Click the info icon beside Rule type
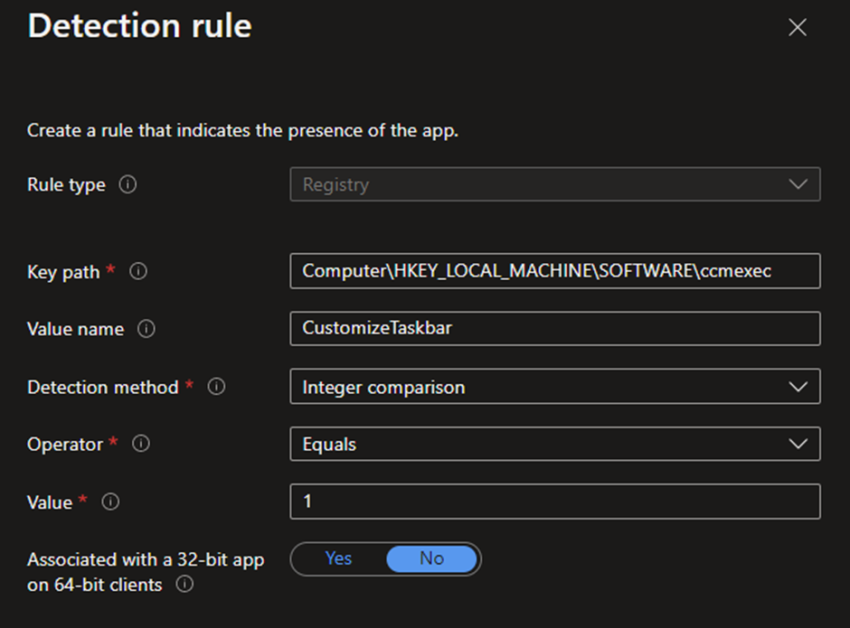Screen dimensions: 850x628 click(x=127, y=185)
